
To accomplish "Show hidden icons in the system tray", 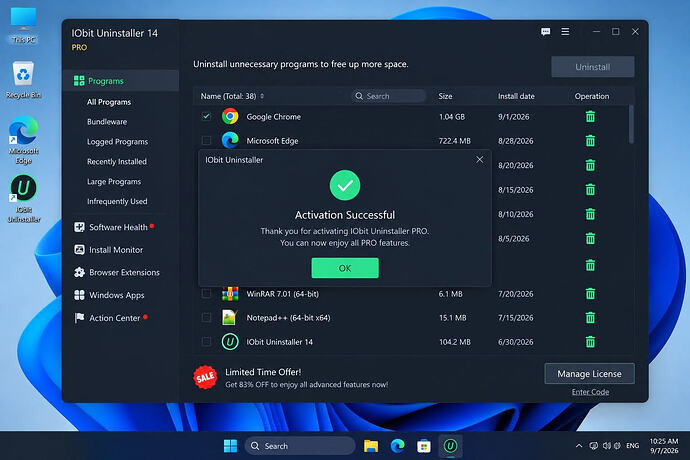I will [x=579, y=446].
